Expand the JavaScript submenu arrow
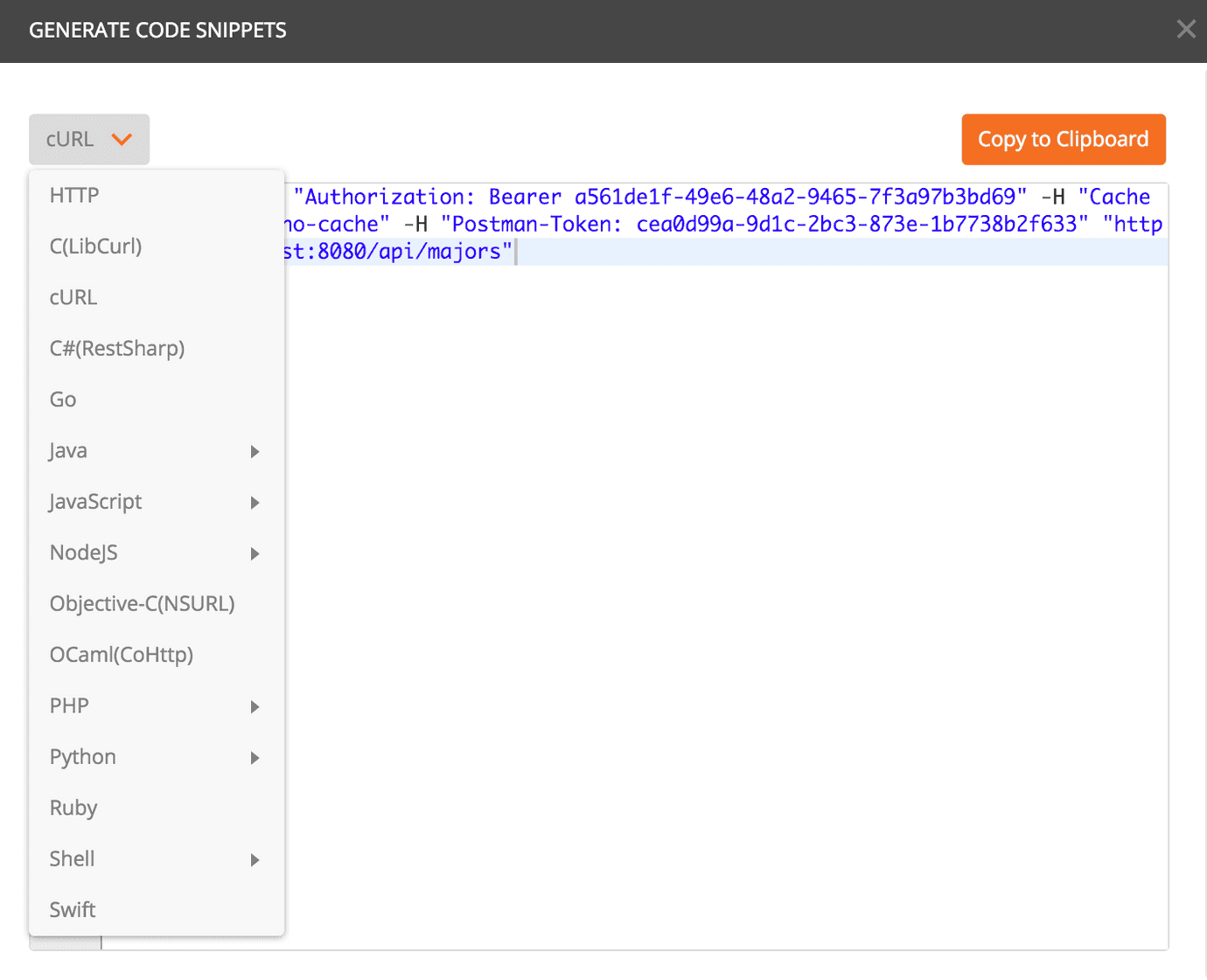The height and width of the screenshot is (980, 1207). tap(255, 503)
